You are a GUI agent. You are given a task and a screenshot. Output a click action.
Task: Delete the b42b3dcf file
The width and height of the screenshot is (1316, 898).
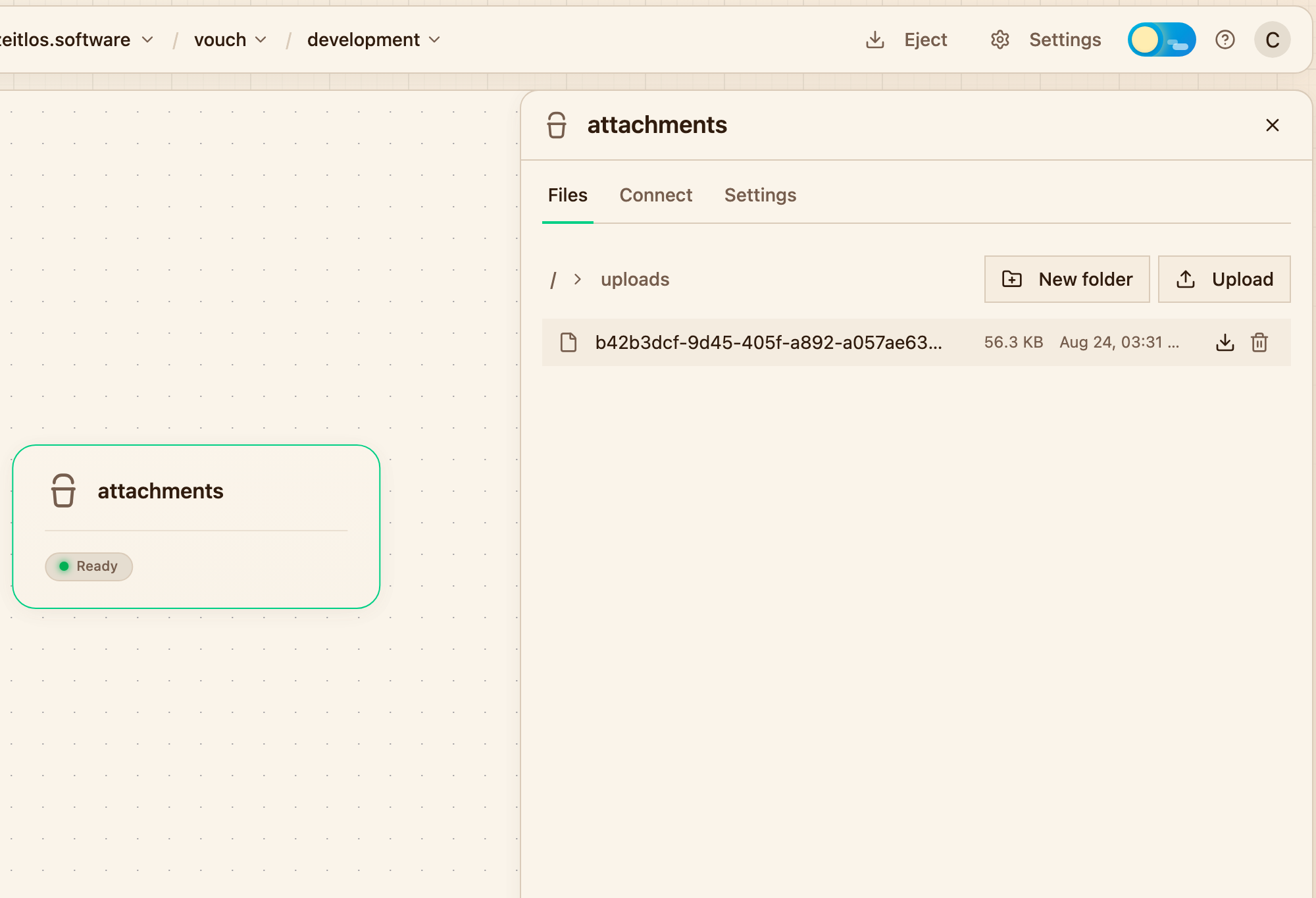(x=1259, y=342)
